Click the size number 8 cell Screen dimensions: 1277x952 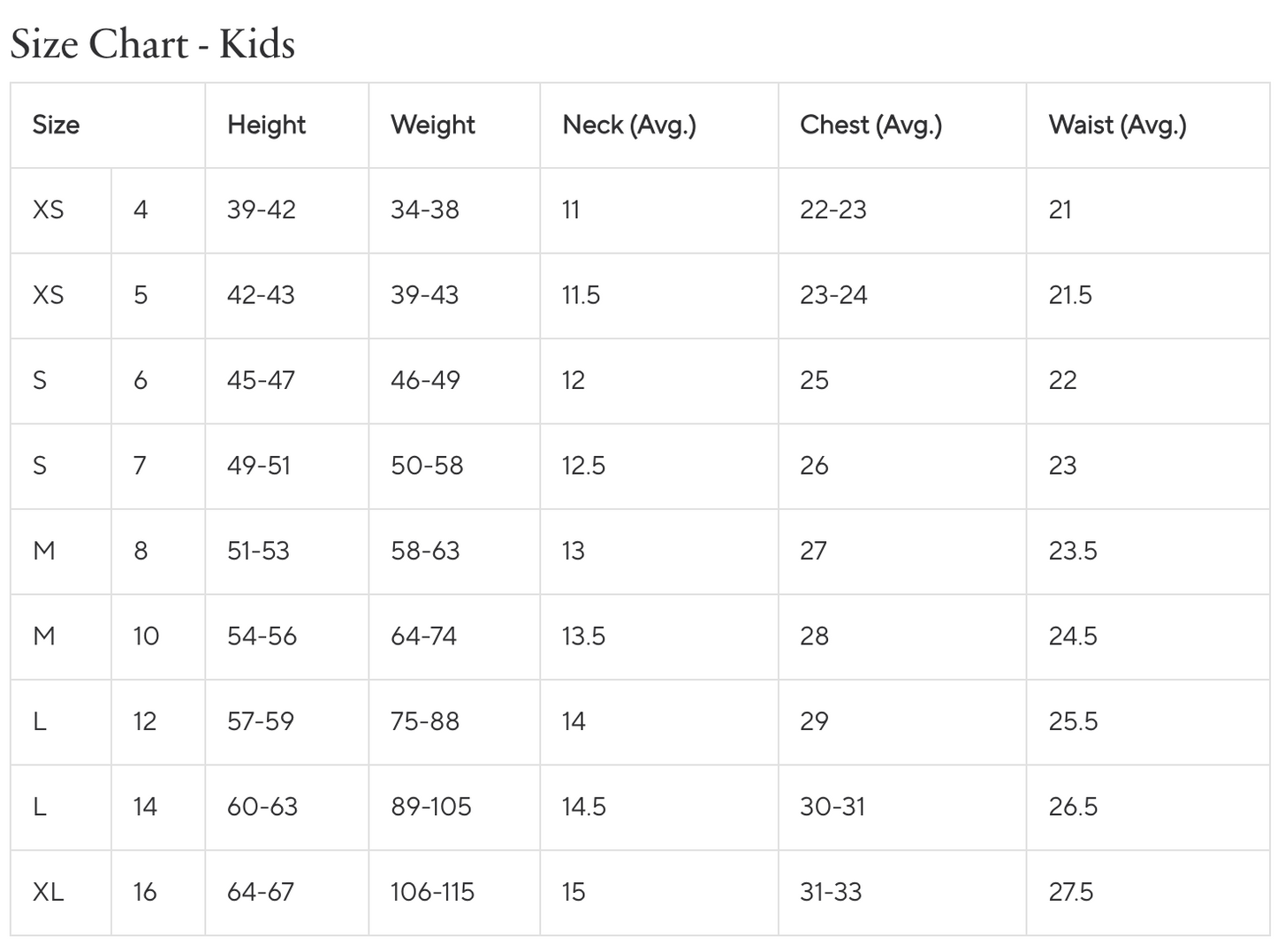pos(141,551)
